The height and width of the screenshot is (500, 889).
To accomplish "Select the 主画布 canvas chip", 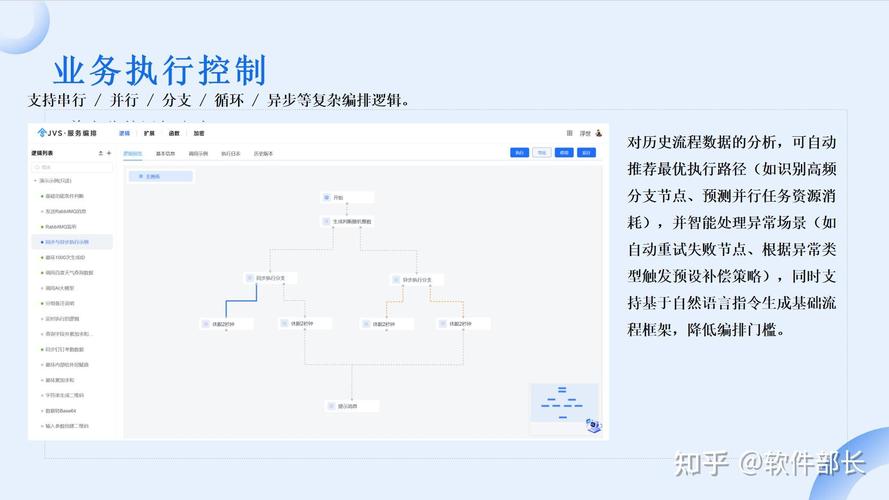I will [x=161, y=176].
